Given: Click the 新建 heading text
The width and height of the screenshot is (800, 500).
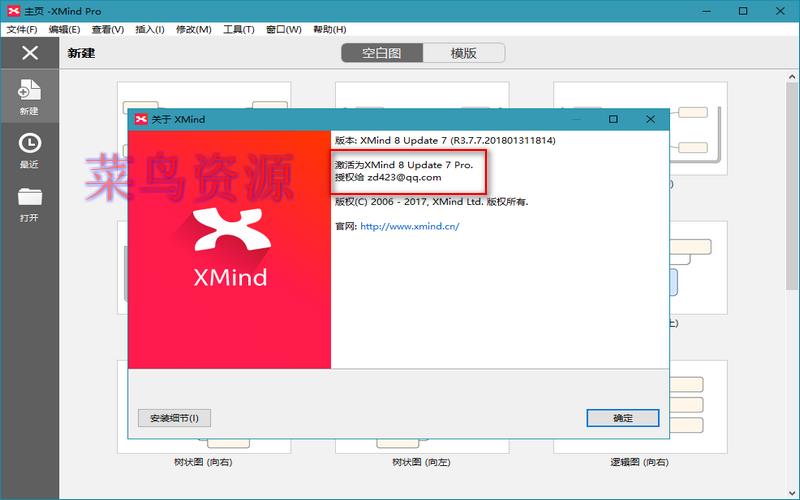Looking at the screenshot, I should tap(81, 53).
